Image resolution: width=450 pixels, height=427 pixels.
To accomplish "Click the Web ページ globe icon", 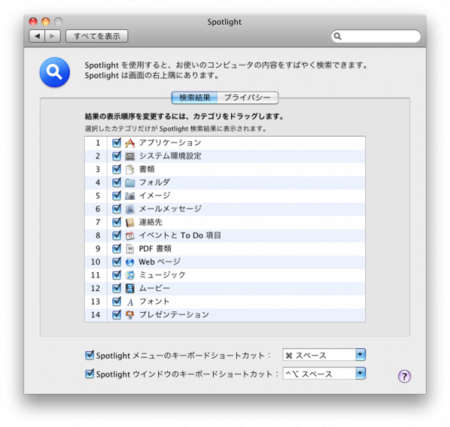I will tap(130, 262).
